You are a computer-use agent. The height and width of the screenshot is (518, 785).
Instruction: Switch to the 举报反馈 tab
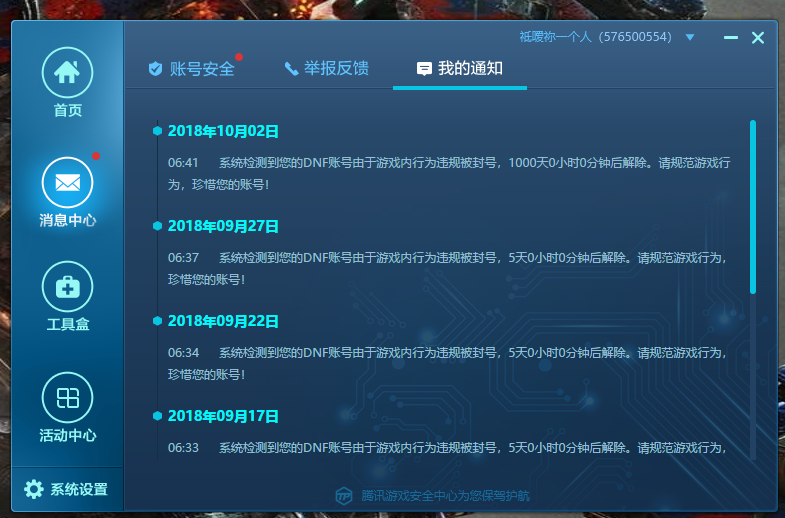326,68
